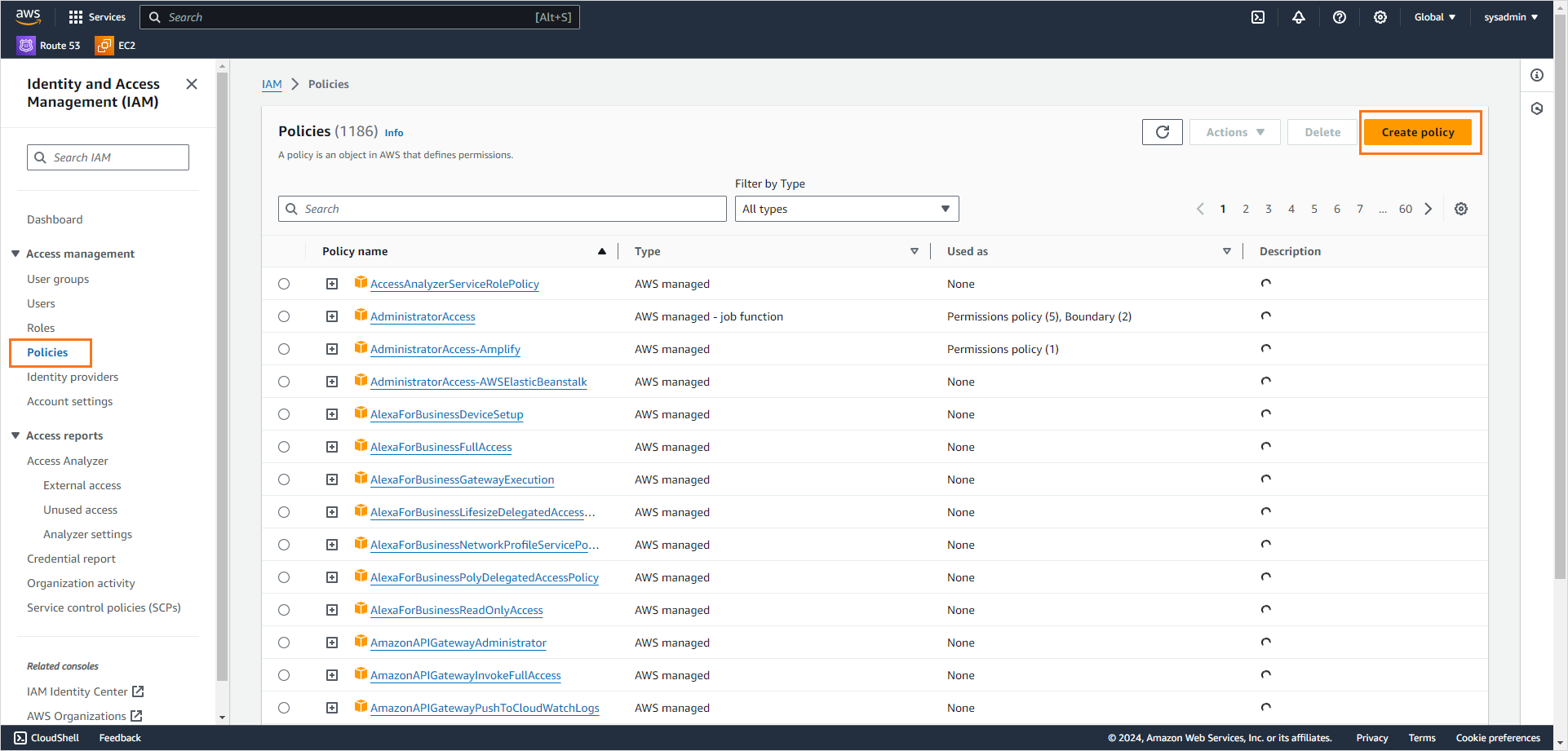Sort by Policy name ascending arrow
The height and width of the screenshot is (751, 1568).
pyautogui.click(x=602, y=251)
